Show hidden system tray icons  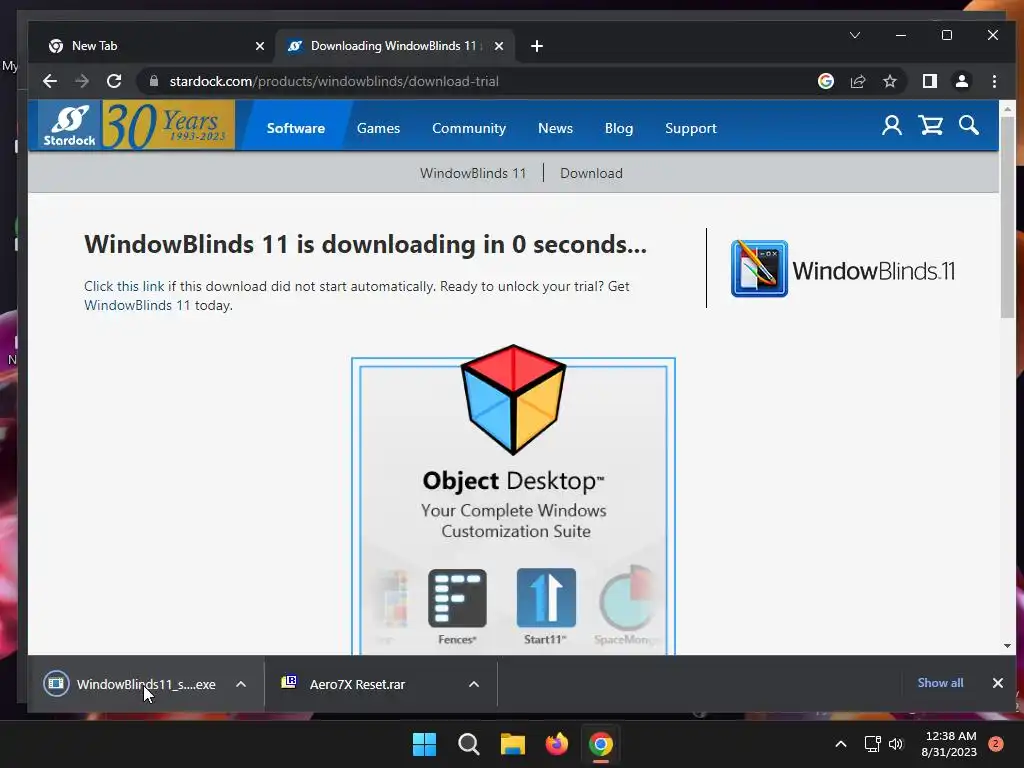point(841,744)
